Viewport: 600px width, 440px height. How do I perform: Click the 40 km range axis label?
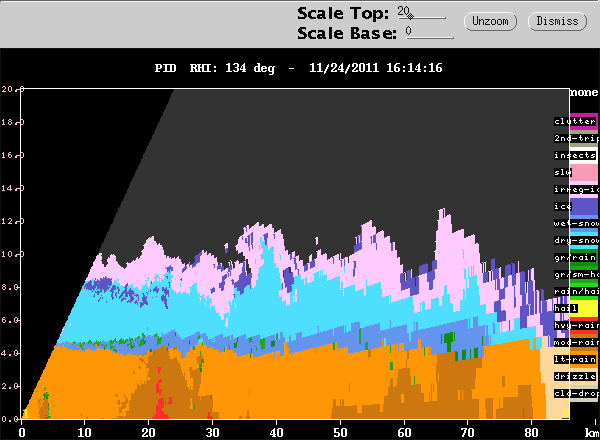(x=276, y=433)
